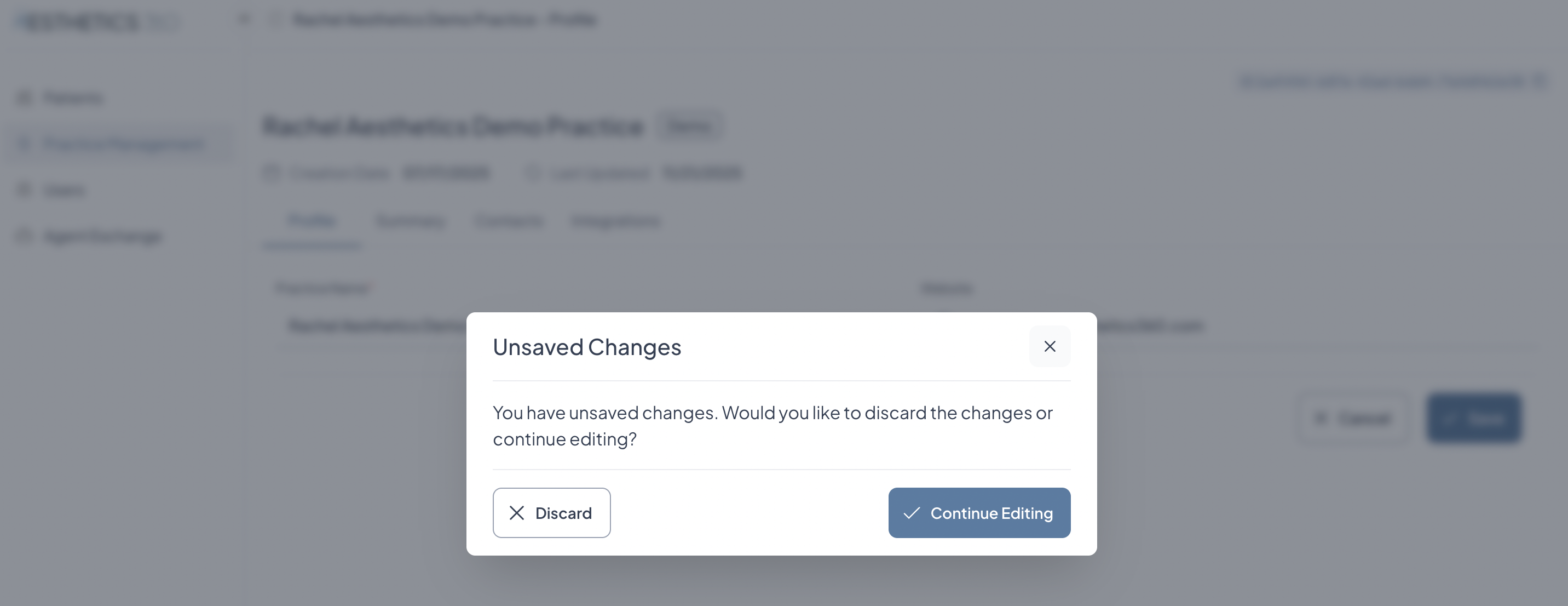Collapse the sidebar using top chevron

coord(244,20)
